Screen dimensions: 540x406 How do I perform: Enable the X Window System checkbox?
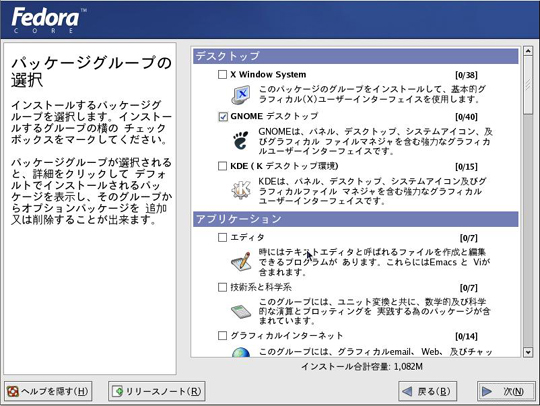[x=222, y=74]
